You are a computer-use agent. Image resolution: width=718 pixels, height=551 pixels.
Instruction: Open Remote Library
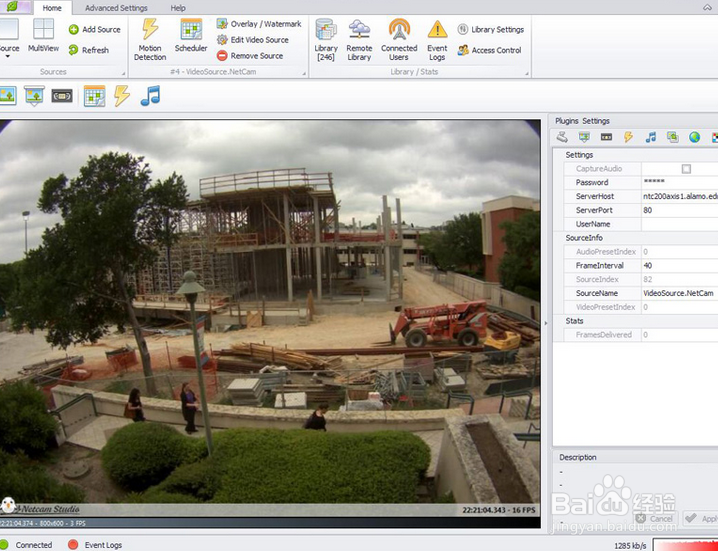359,39
